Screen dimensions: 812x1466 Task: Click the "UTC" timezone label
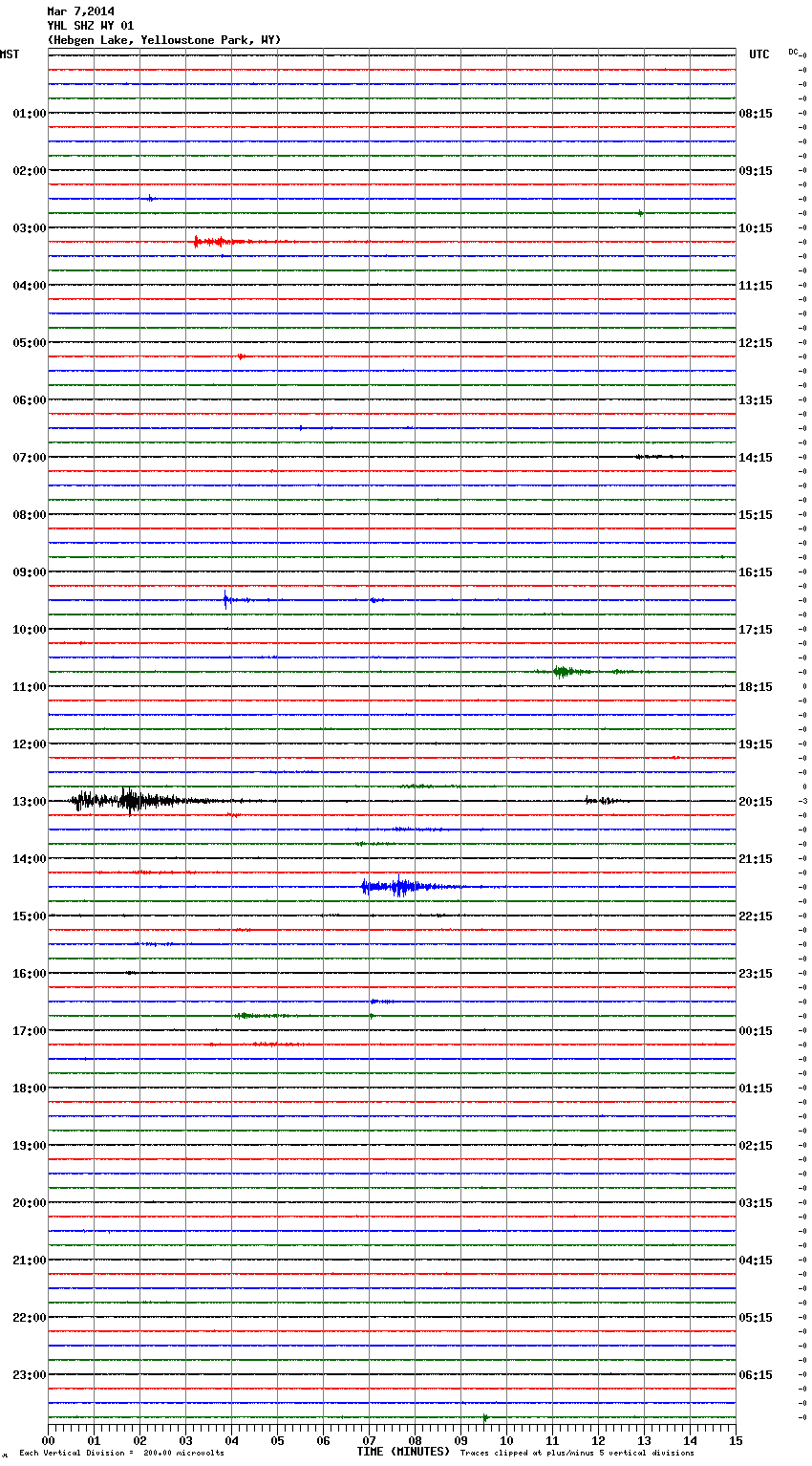pos(759,54)
